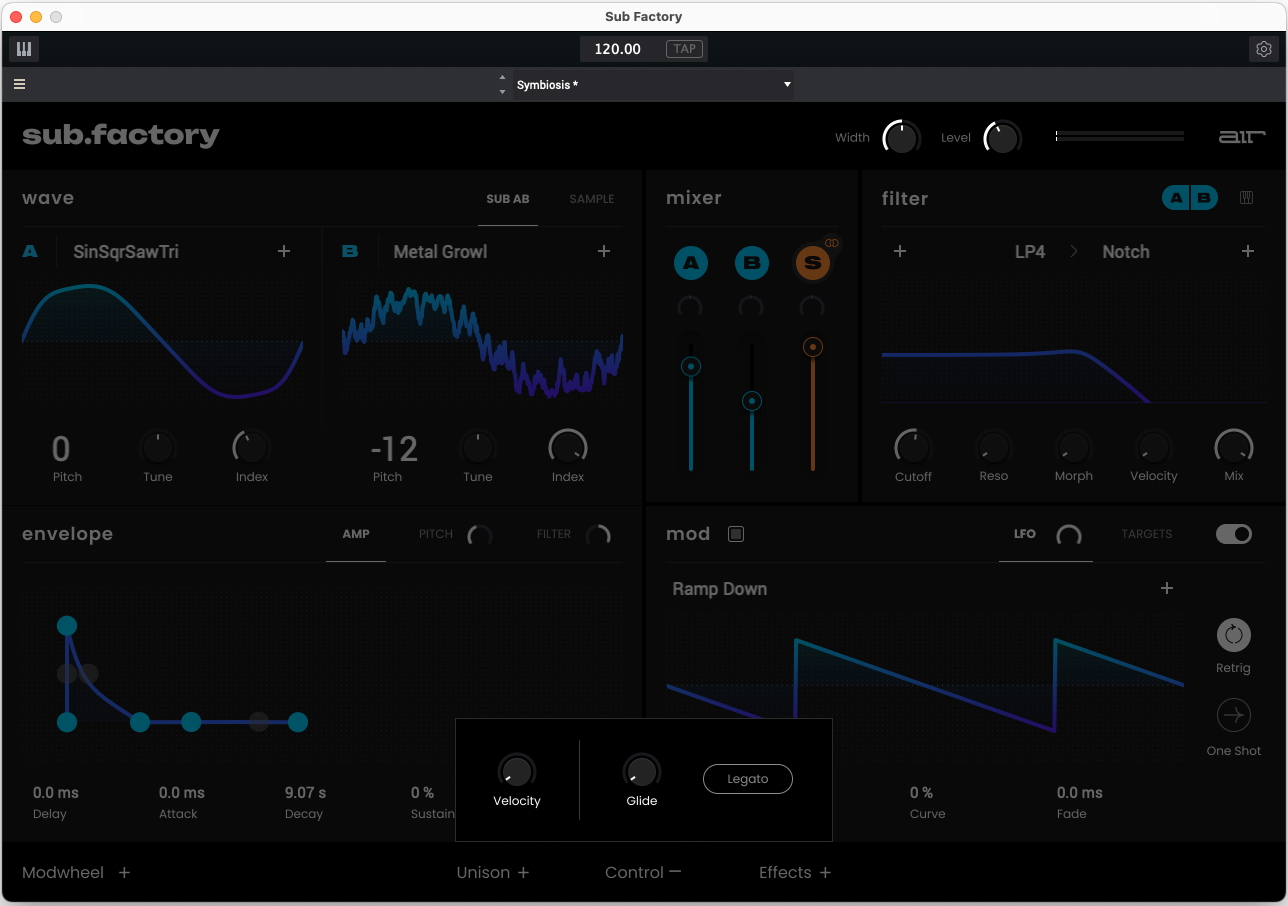Click the plus icon next to SinSqrSawTri

pyautogui.click(x=284, y=252)
